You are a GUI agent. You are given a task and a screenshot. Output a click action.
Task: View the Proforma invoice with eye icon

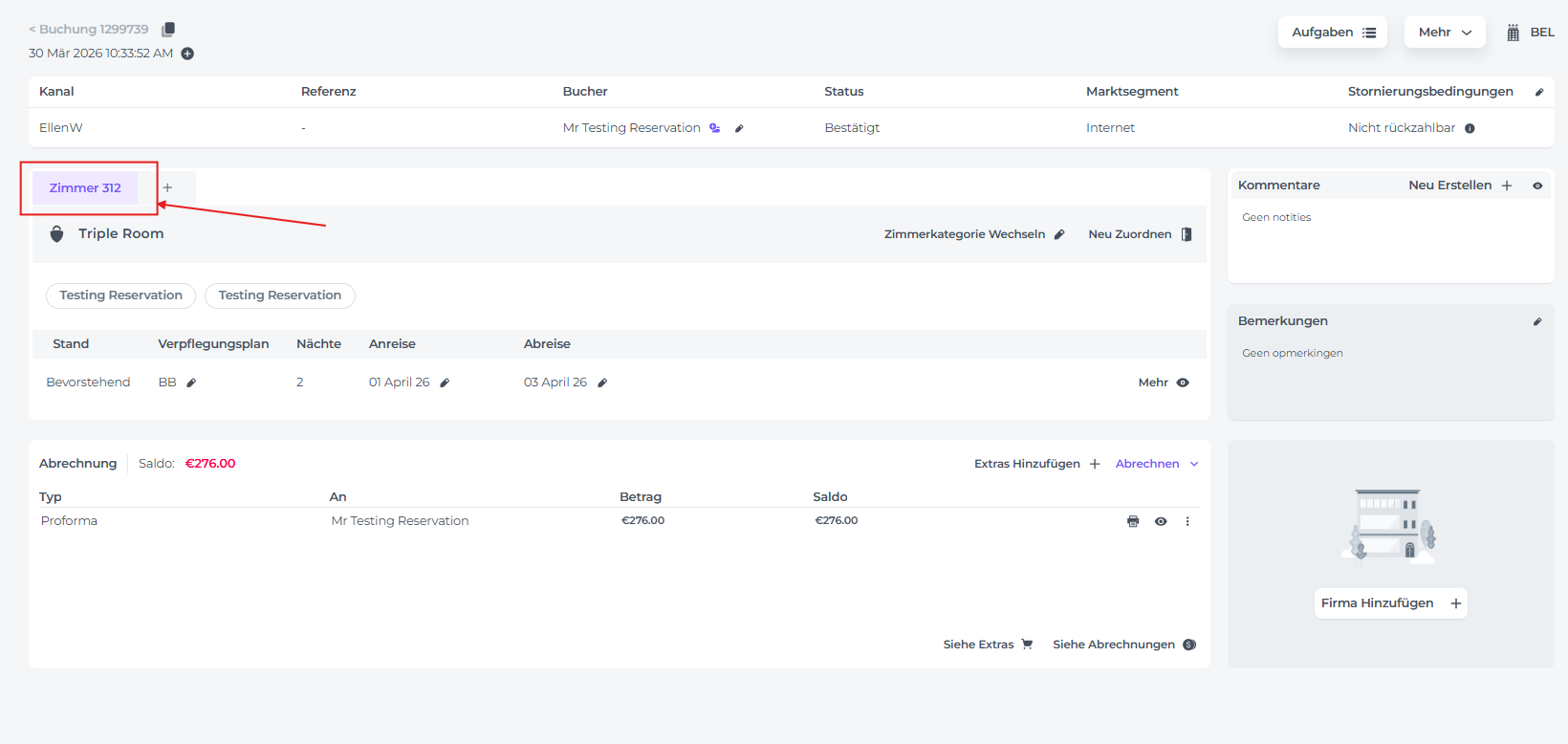click(1161, 521)
